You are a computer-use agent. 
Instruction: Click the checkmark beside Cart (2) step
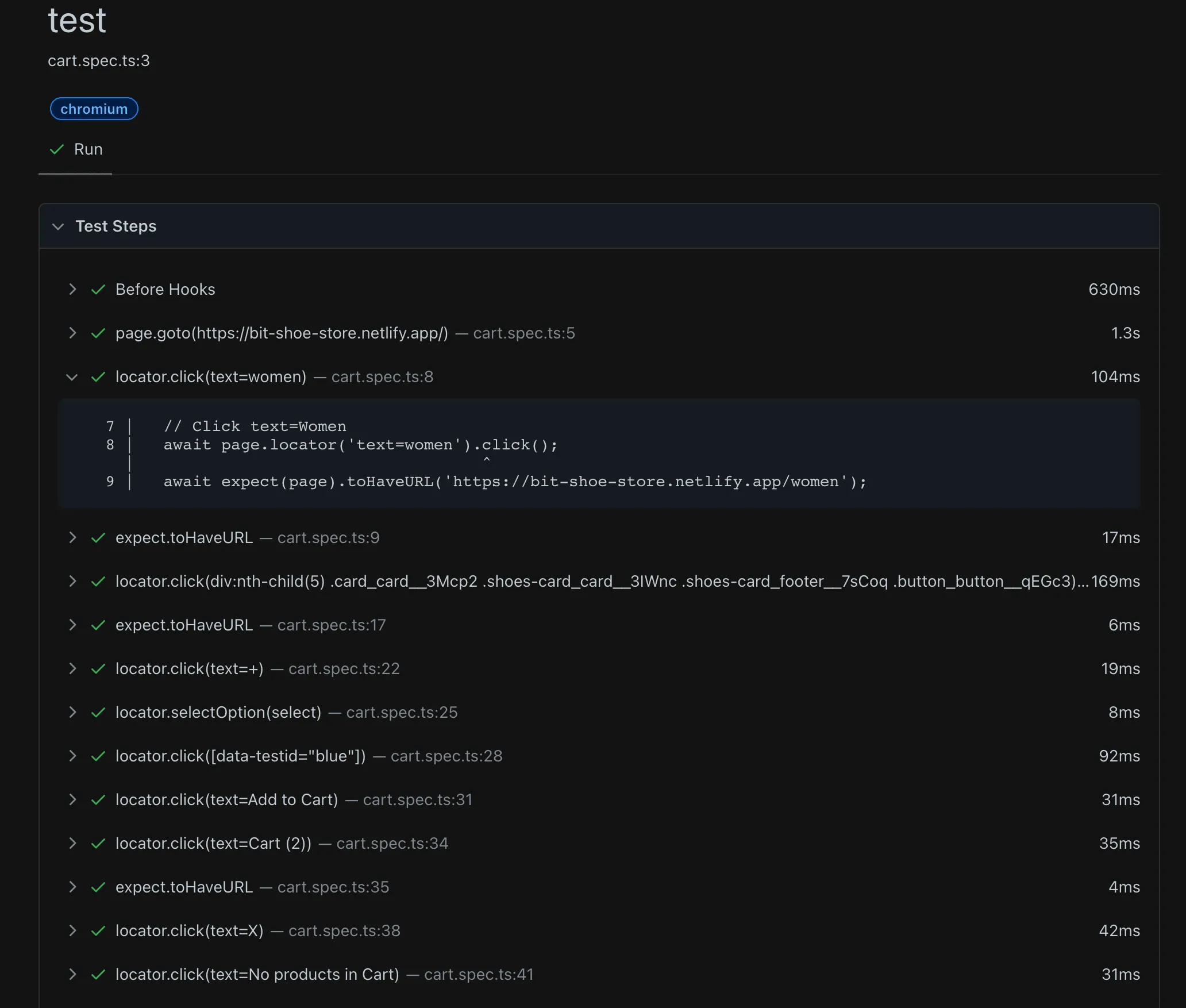coord(98,843)
